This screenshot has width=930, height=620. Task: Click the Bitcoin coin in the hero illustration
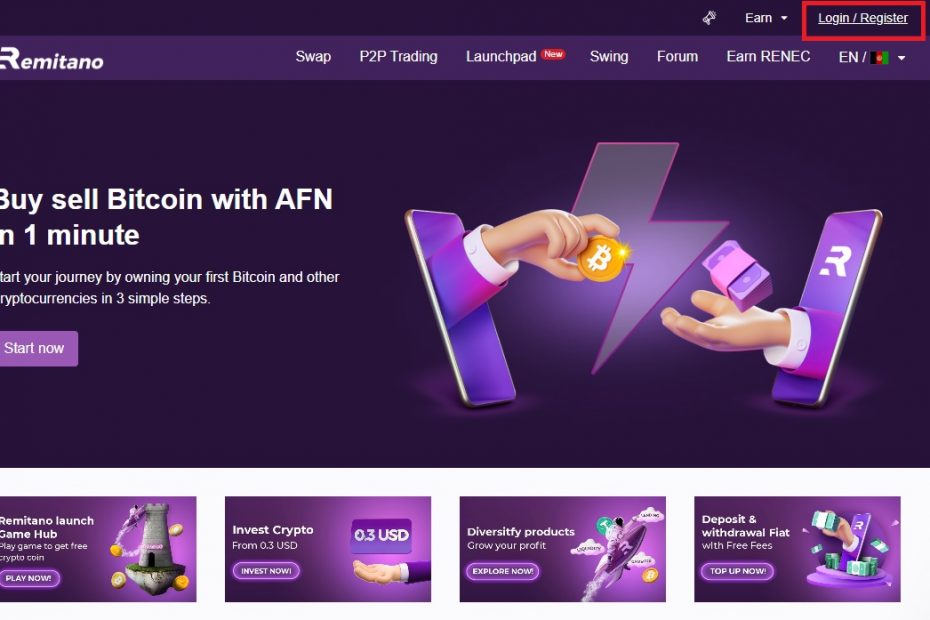point(600,259)
